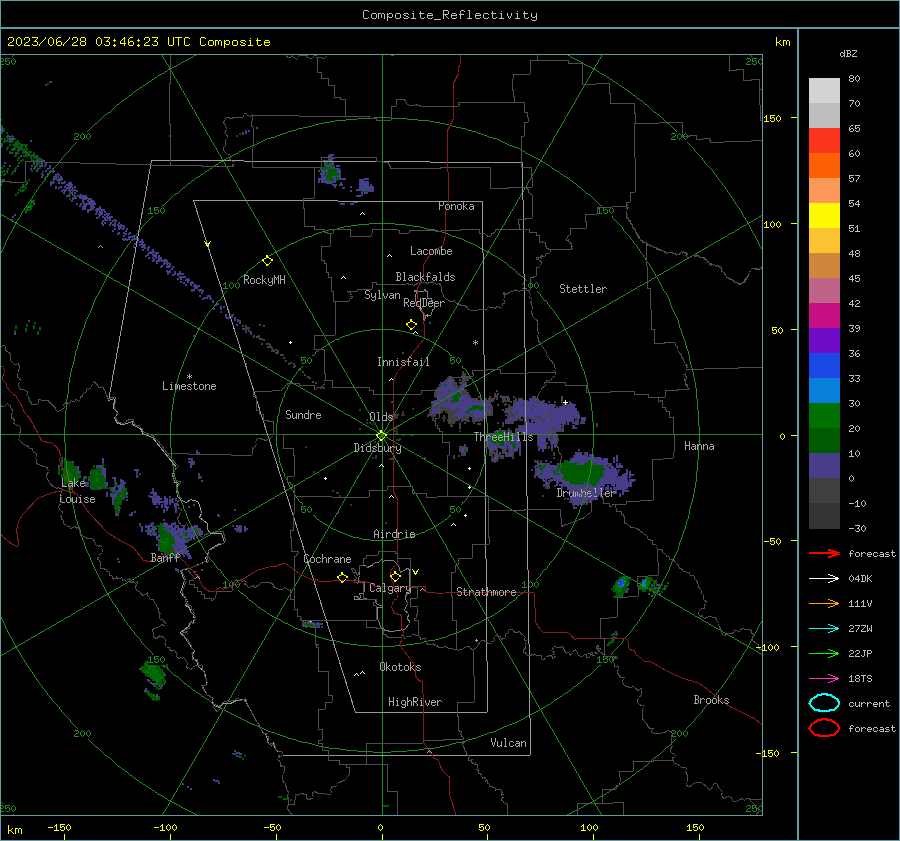
Task: Select the Sundre label
Action: tap(303, 414)
